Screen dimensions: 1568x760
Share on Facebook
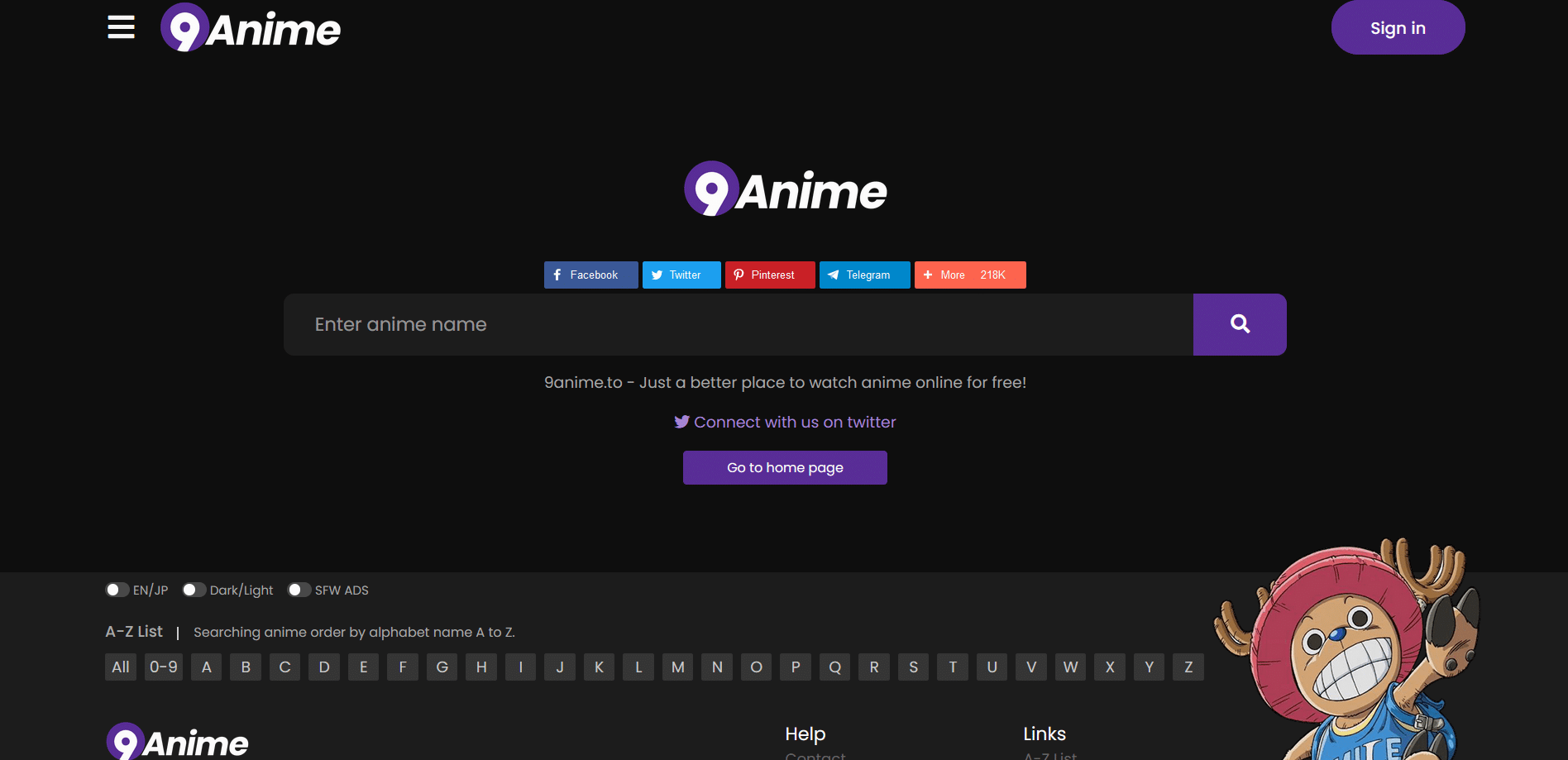[590, 275]
